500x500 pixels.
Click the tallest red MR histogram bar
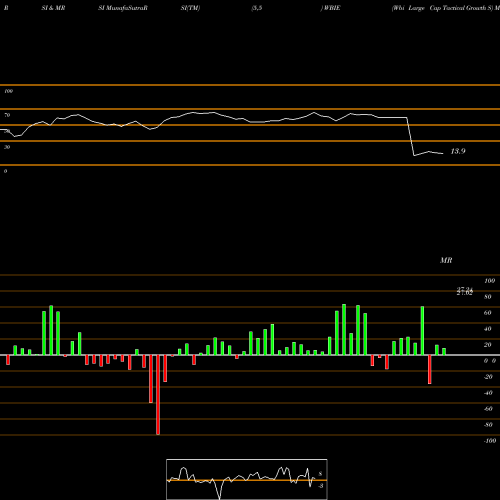coord(158,395)
